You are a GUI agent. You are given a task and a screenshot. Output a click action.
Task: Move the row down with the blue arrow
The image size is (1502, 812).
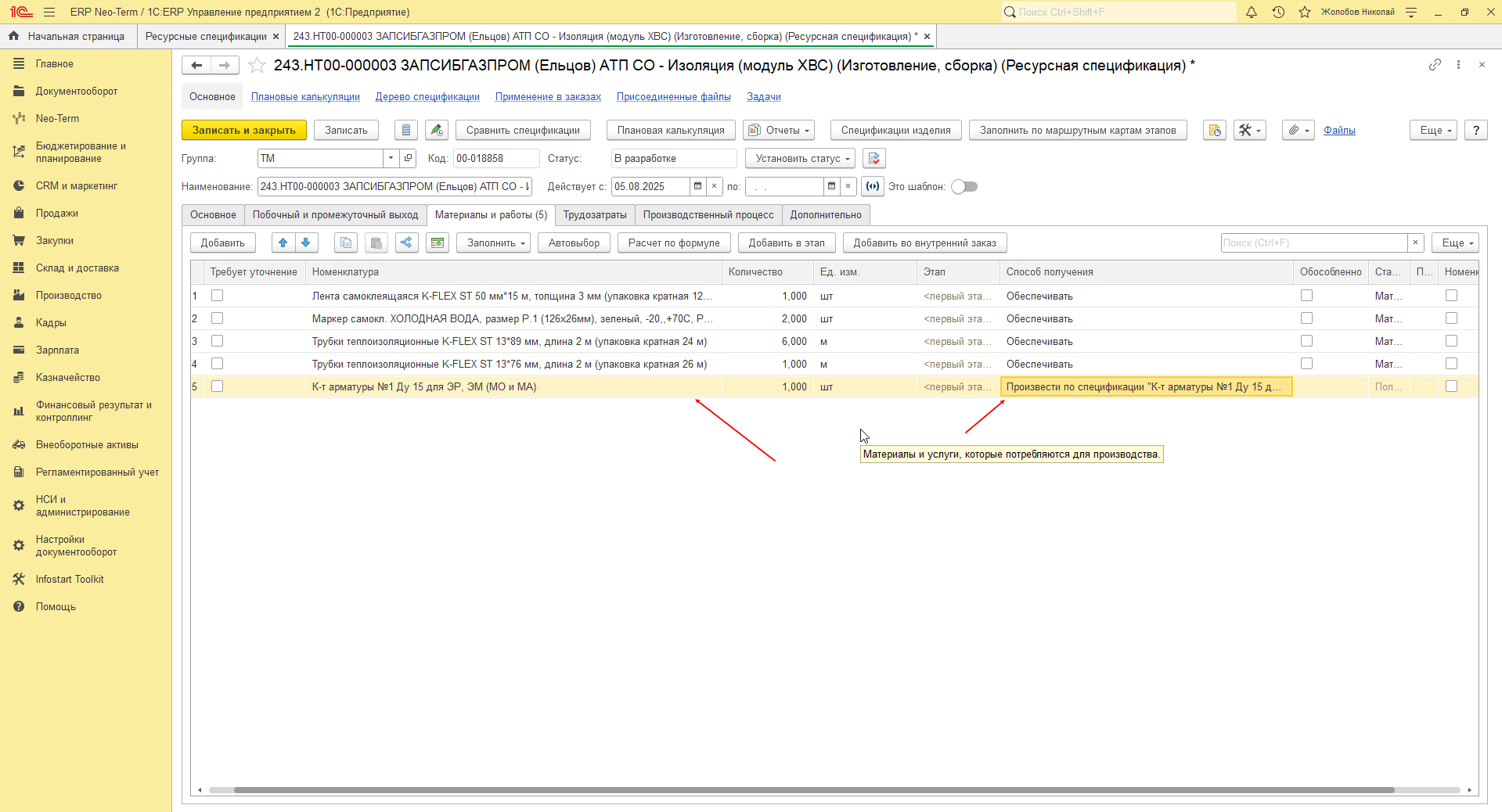(x=306, y=243)
